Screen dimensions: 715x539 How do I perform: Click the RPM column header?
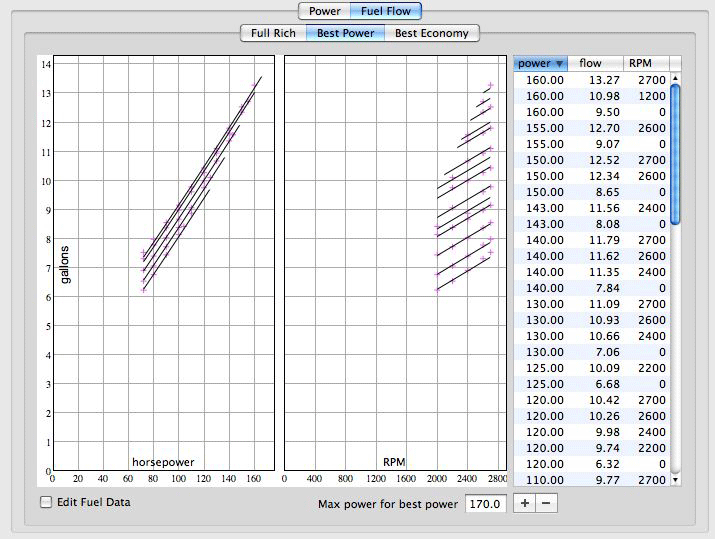647,63
